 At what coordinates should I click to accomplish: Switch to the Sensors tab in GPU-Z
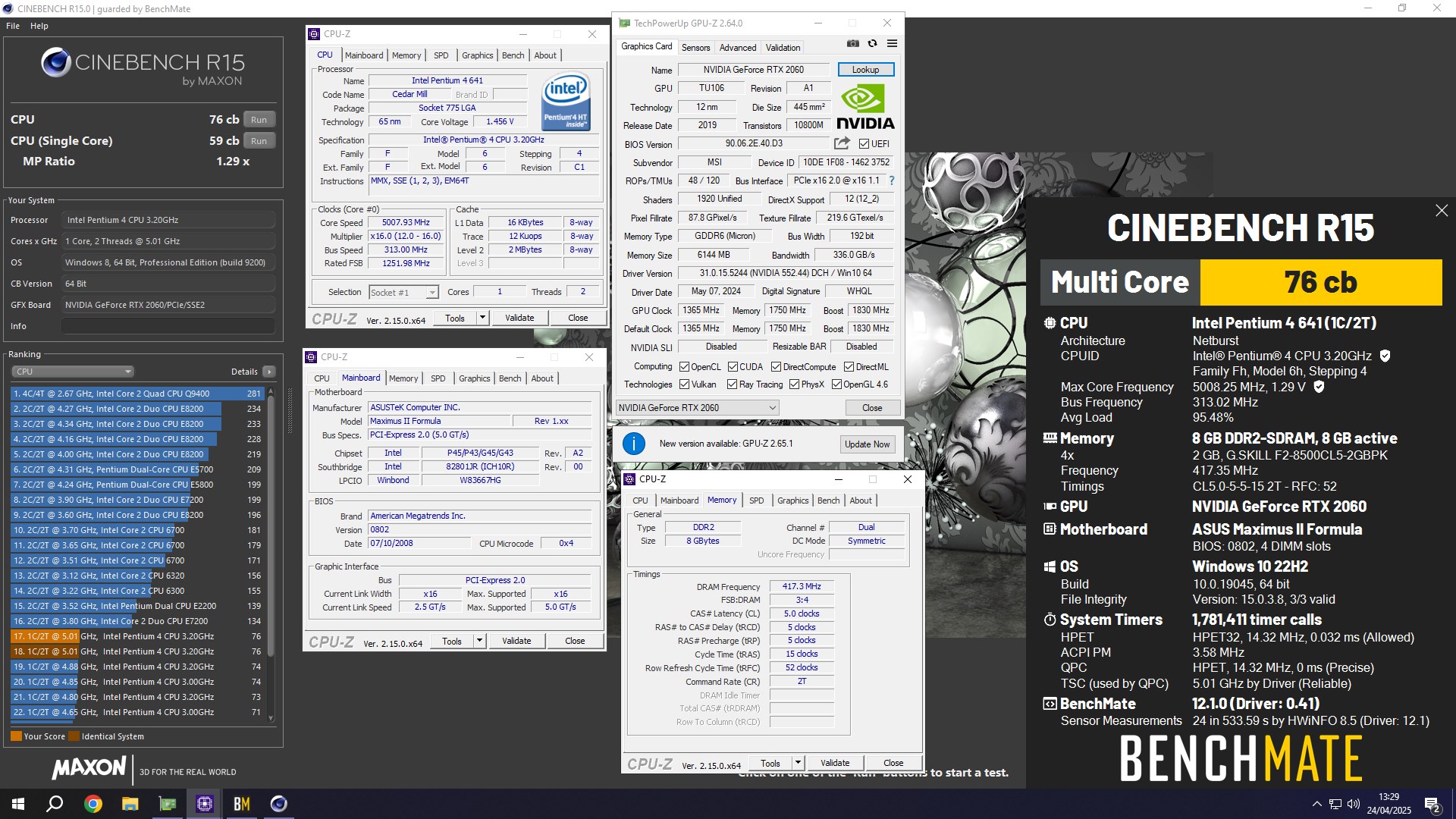pyautogui.click(x=695, y=48)
